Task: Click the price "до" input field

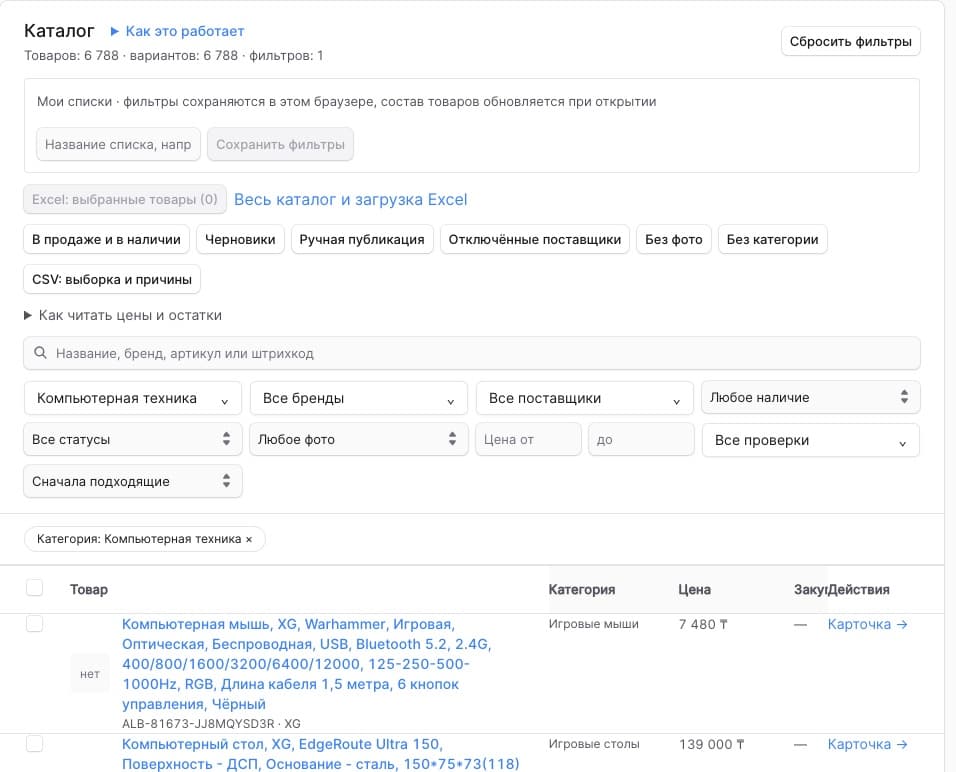Action: [641, 440]
